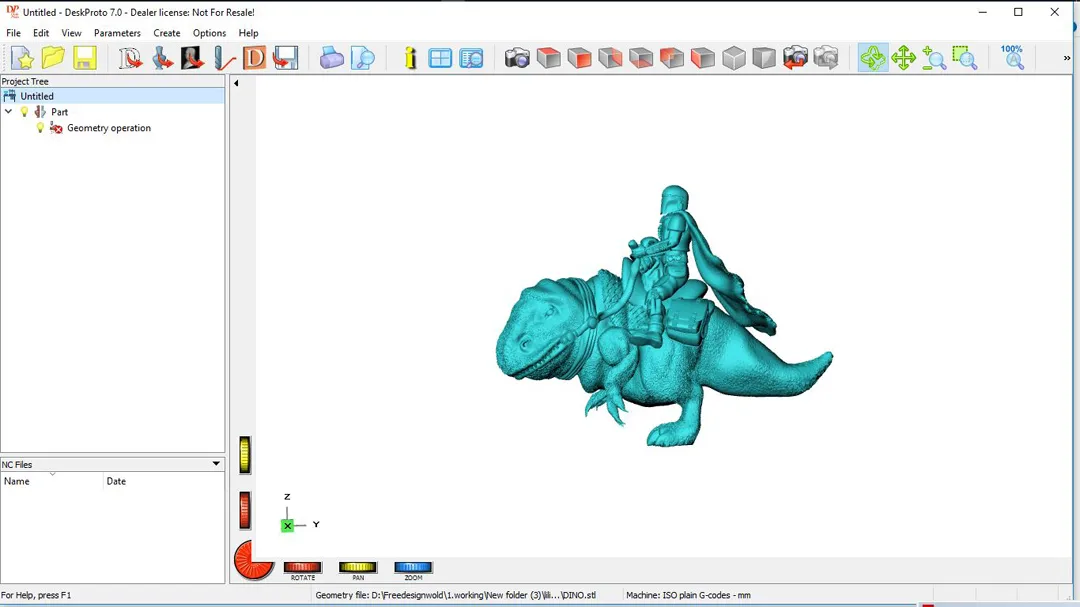Click the blue ZOOM thumbwheel
The image size is (1080, 607).
coord(413,567)
